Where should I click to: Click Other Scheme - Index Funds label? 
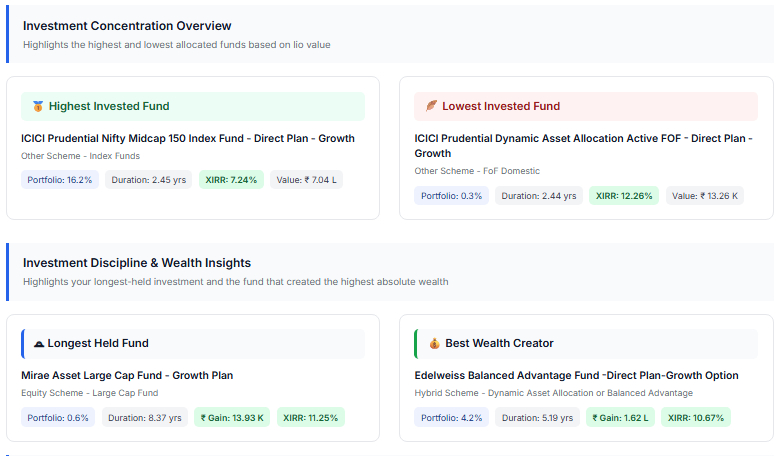point(80,156)
